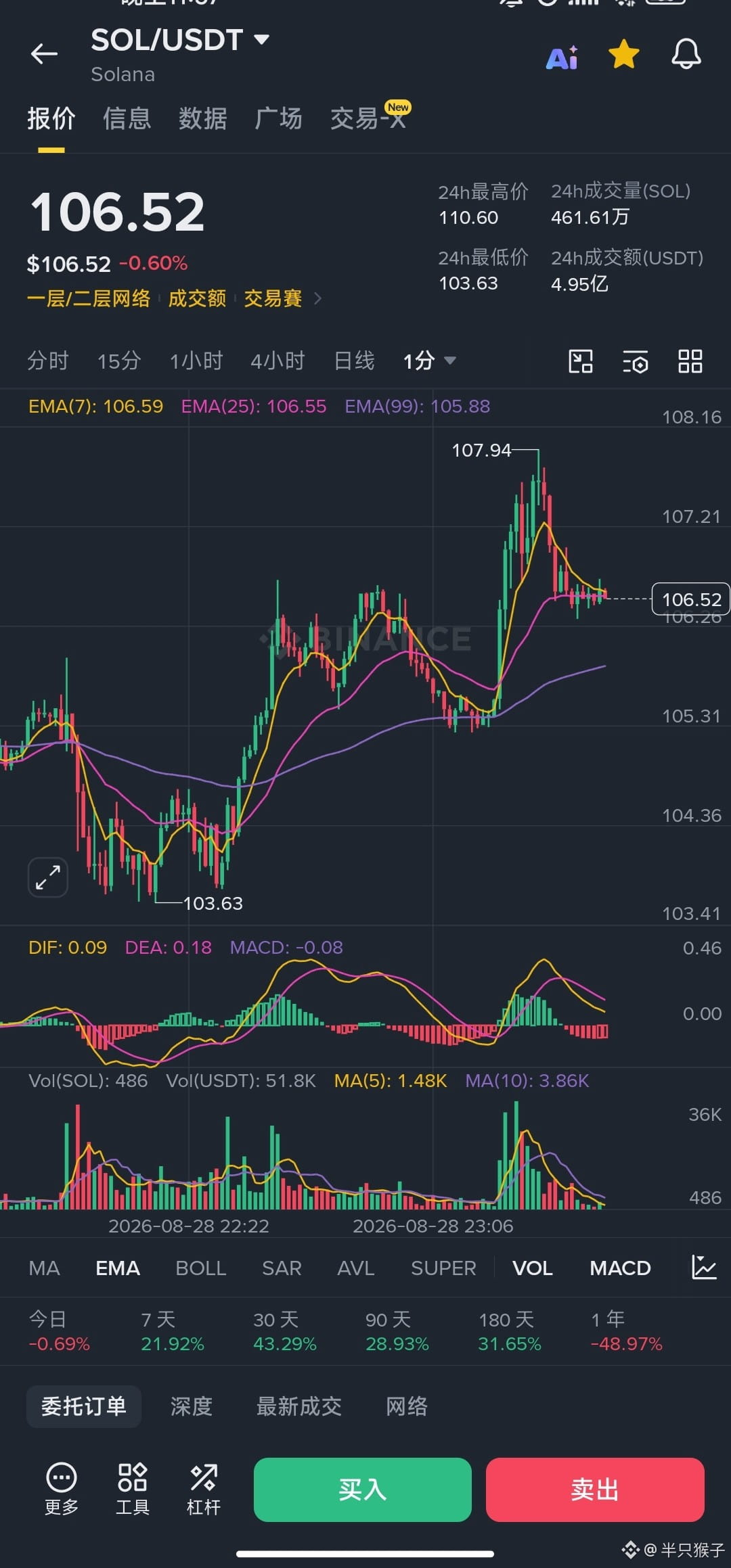Select the 分时 chart interval
The image size is (731, 1568).
[48, 361]
